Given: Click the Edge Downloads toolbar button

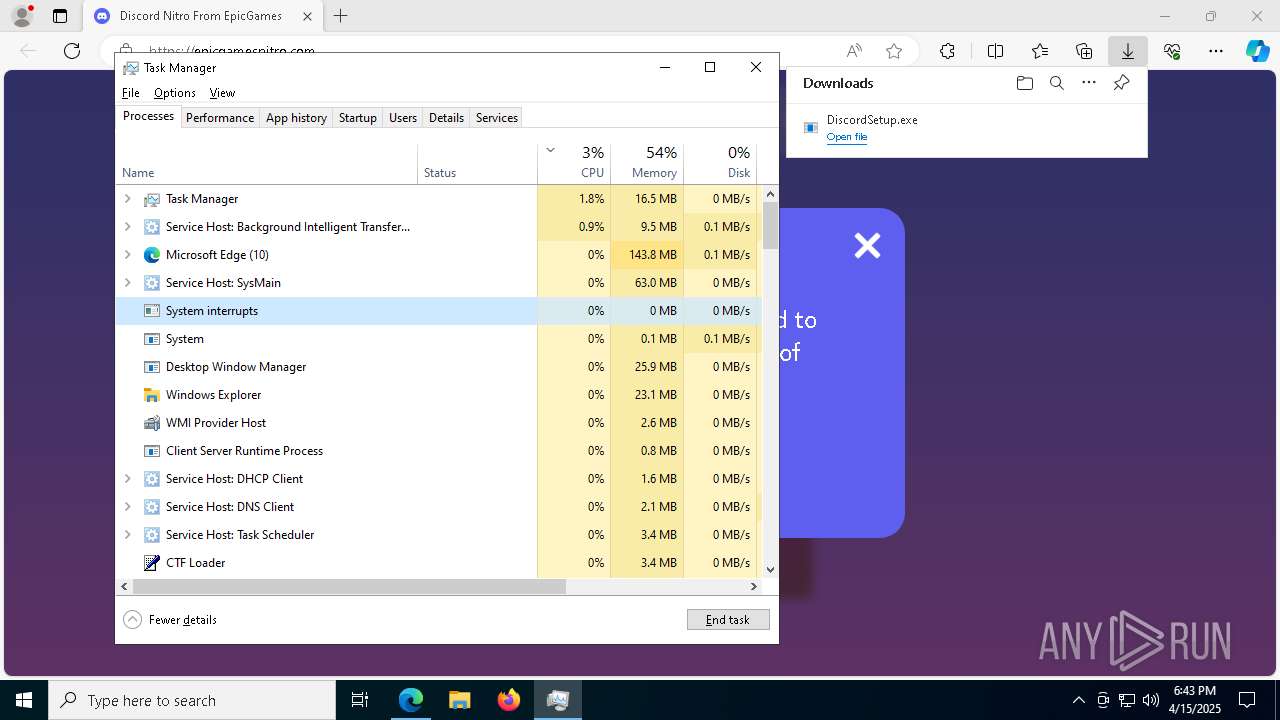Looking at the screenshot, I should pos(1127,51).
